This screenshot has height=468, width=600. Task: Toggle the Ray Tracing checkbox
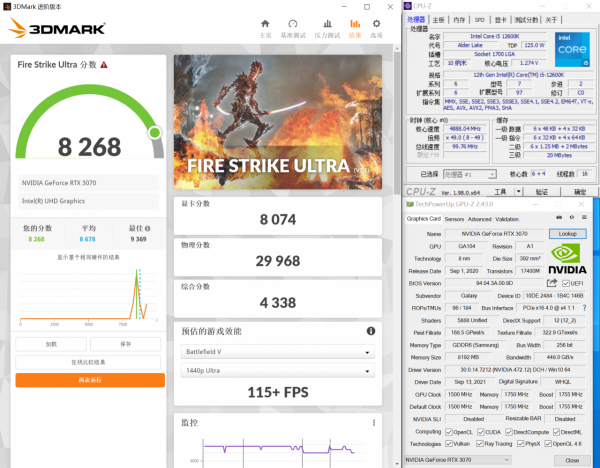pos(479,444)
